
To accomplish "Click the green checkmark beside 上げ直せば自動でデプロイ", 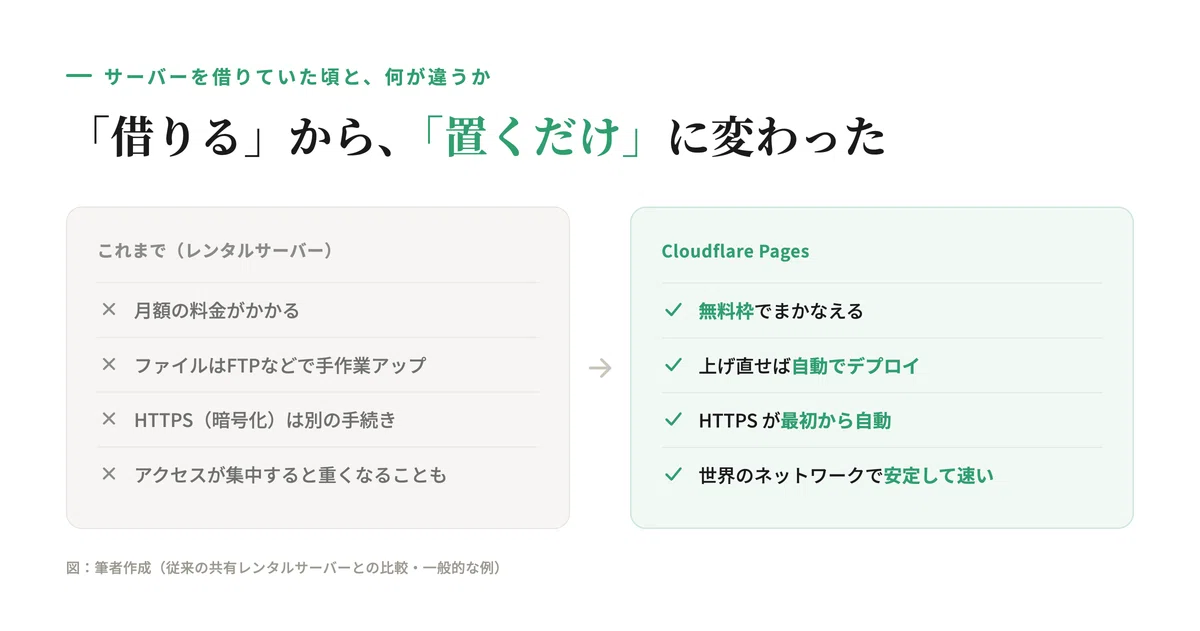I will pos(673,366).
